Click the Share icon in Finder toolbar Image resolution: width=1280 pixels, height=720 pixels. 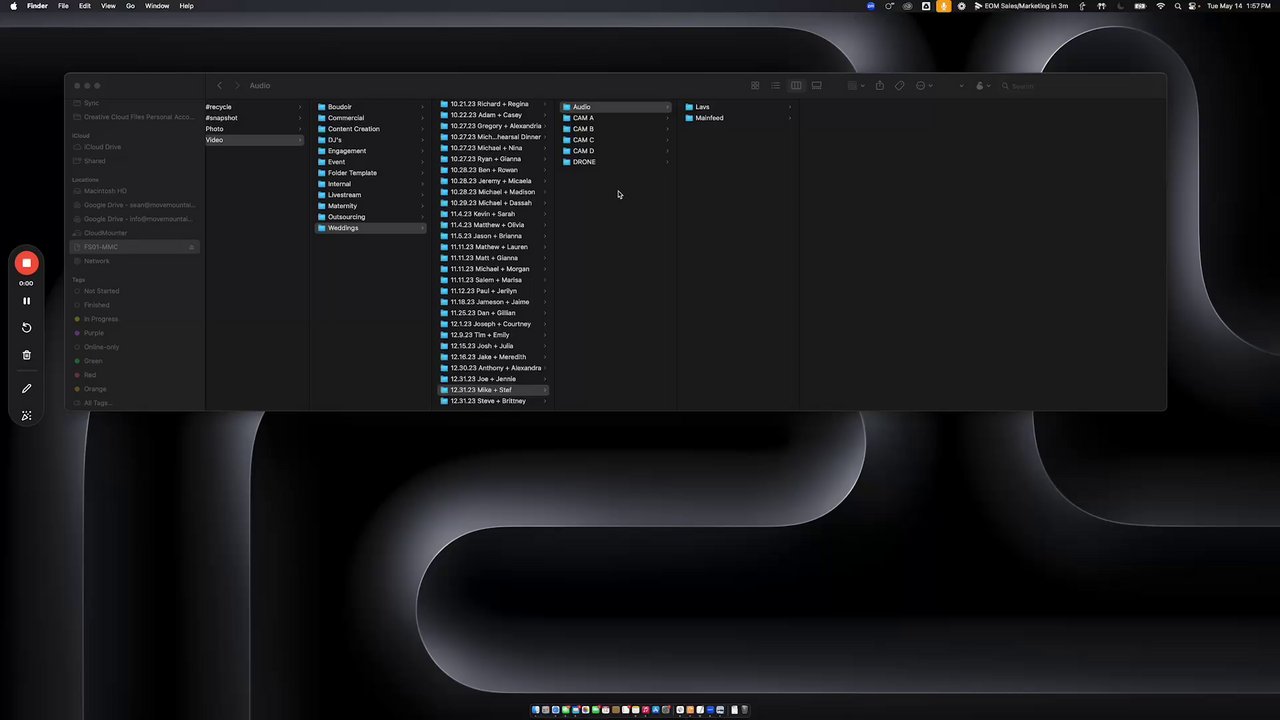tap(880, 86)
